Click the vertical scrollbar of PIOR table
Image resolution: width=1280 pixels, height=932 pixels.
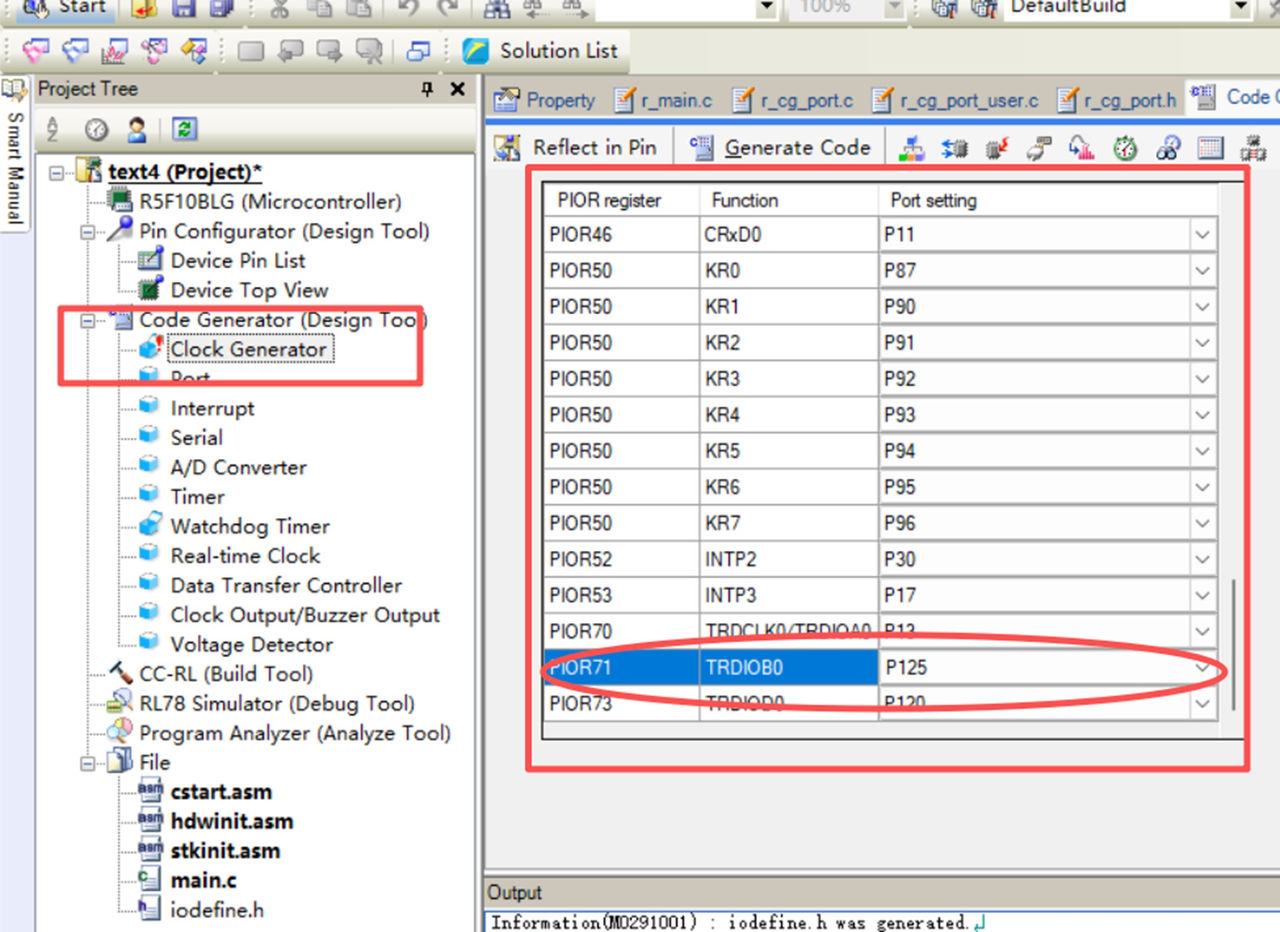click(x=1232, y=644)
